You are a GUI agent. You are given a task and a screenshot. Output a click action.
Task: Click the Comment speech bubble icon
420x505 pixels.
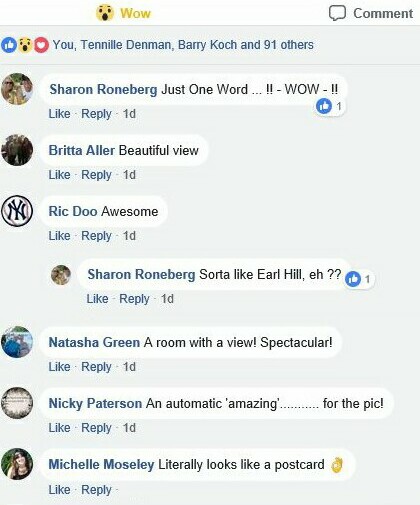click(337, 13)
